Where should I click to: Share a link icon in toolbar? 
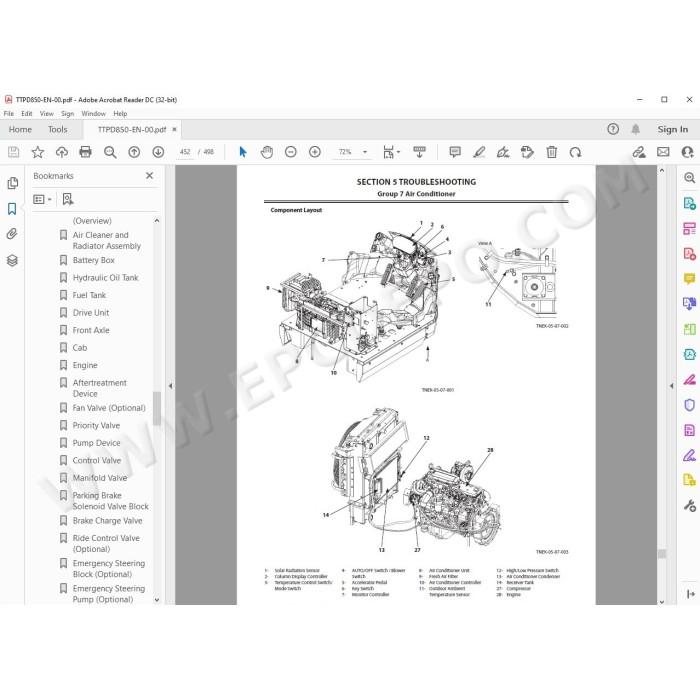(x=639, y=152)
